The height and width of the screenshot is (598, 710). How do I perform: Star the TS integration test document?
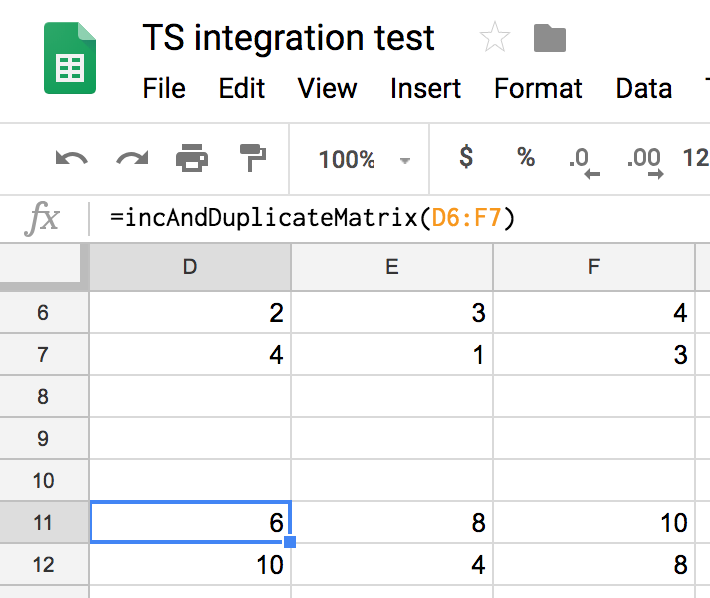point(494,37)
